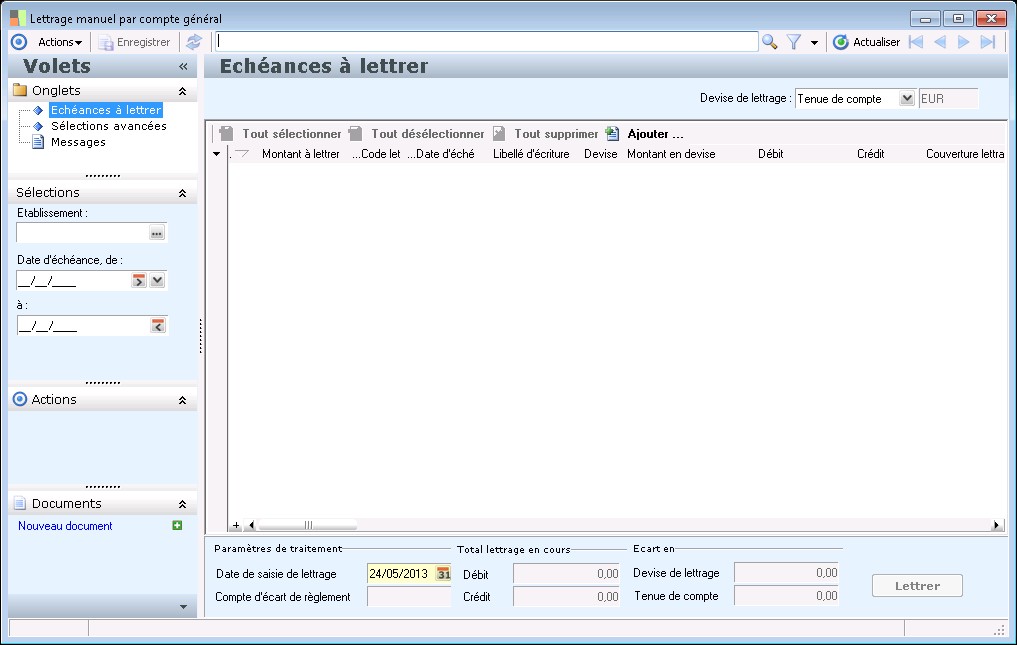The image size is (1017, 645).
Task: Click the Date de saisie de lettrage field
Action: pyautogui.click(x=401, y=574)
